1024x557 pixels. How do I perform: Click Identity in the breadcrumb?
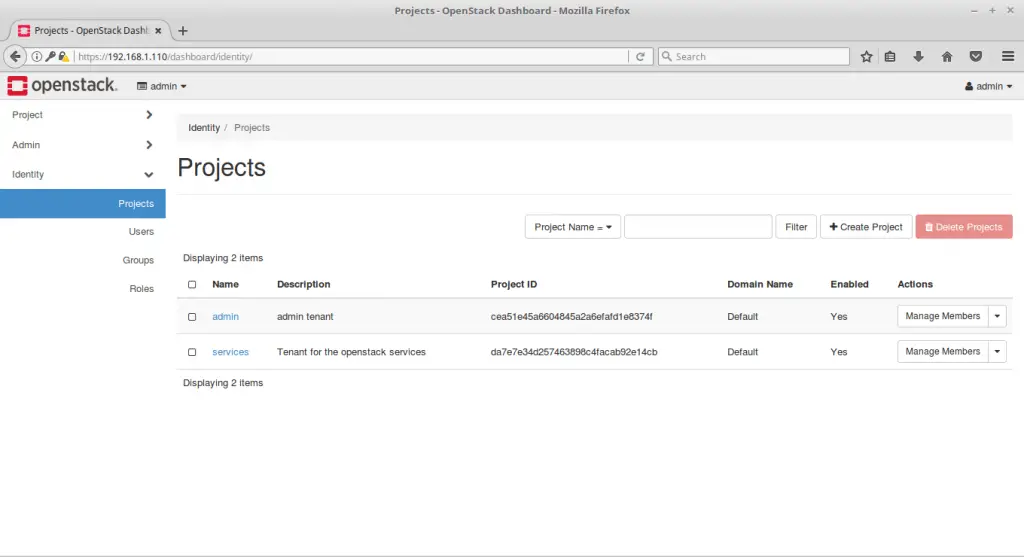point(204,128)
